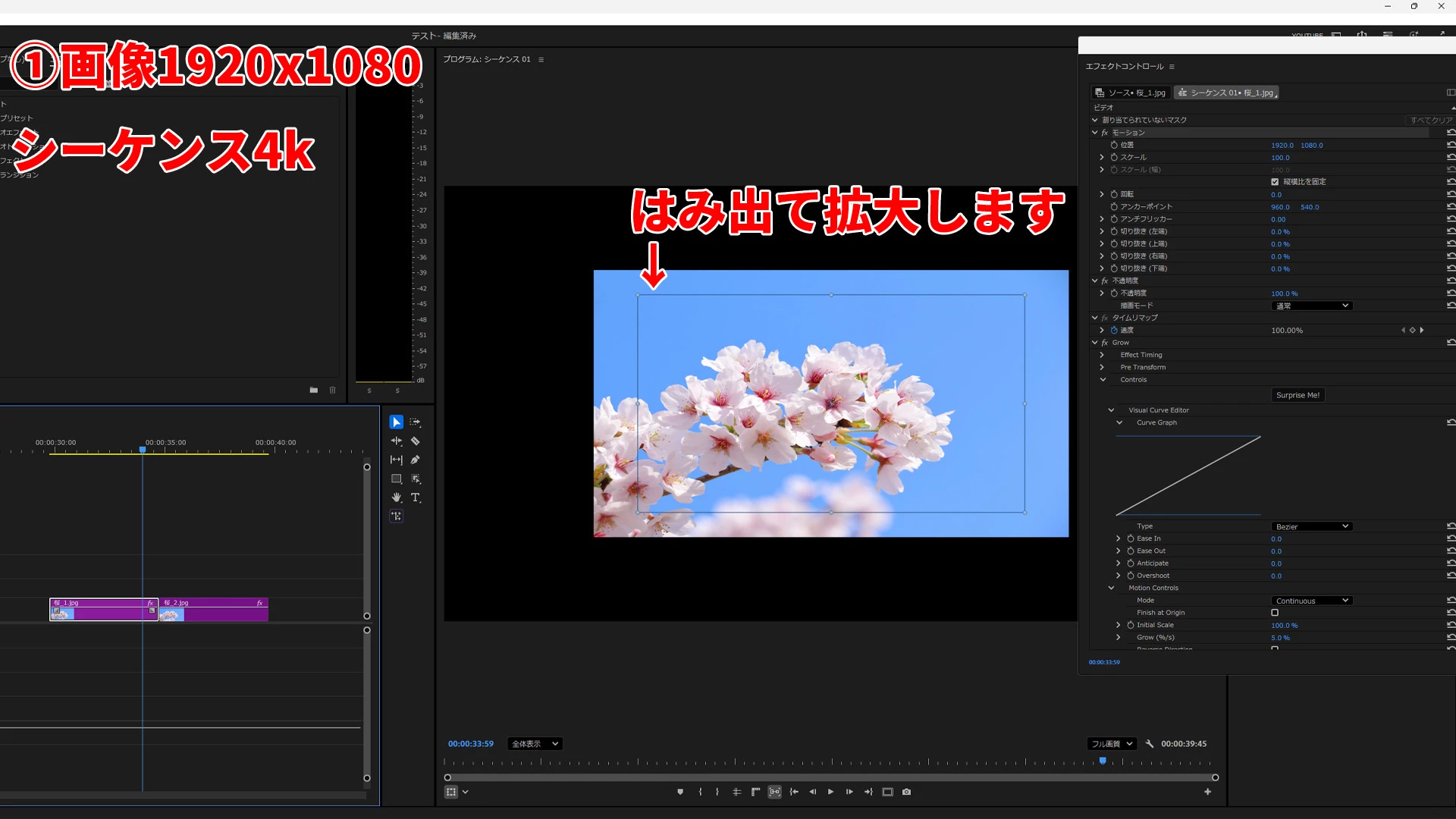Click the Export Frame camera icon
1456x819 pixels.
coord(906,792)
